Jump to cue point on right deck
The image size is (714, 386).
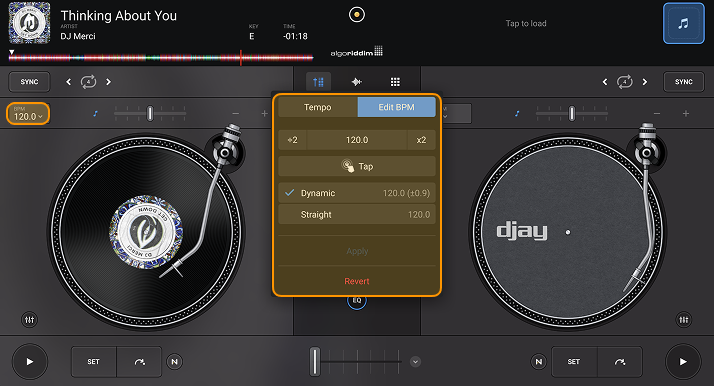[x=620, y=362]
